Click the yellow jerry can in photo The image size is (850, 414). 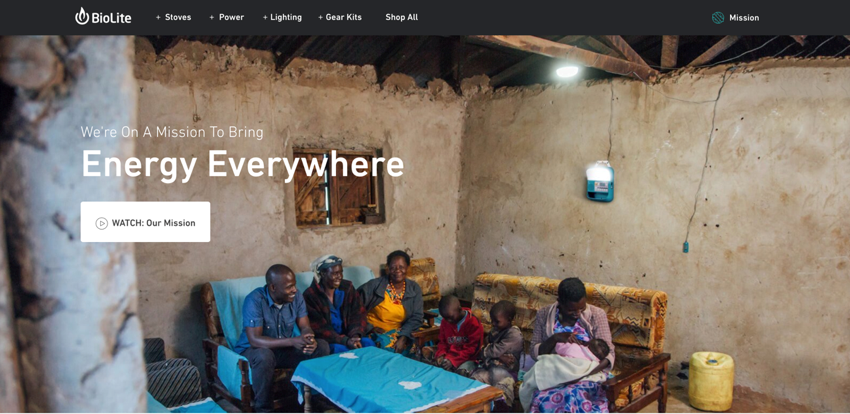click(711, 381)
